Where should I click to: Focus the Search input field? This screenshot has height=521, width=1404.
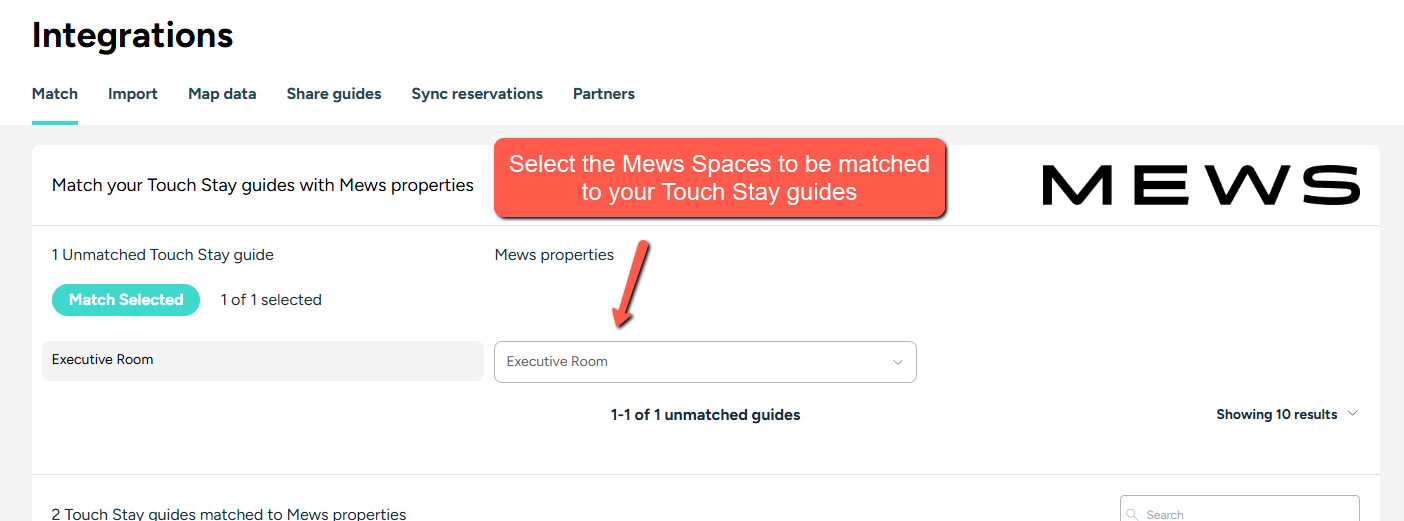click(1240, 508)
